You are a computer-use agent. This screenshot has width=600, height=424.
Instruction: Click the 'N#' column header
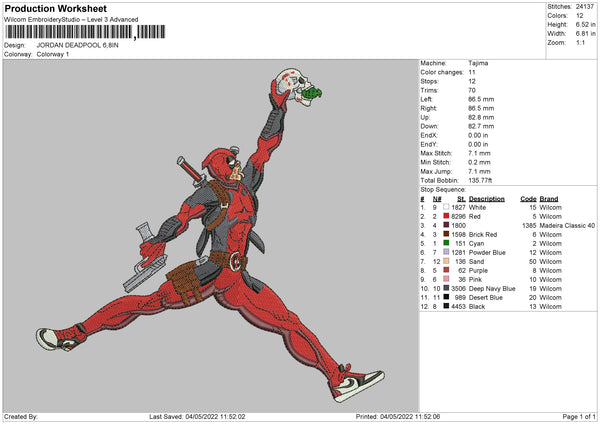click(x=437, y=199)
